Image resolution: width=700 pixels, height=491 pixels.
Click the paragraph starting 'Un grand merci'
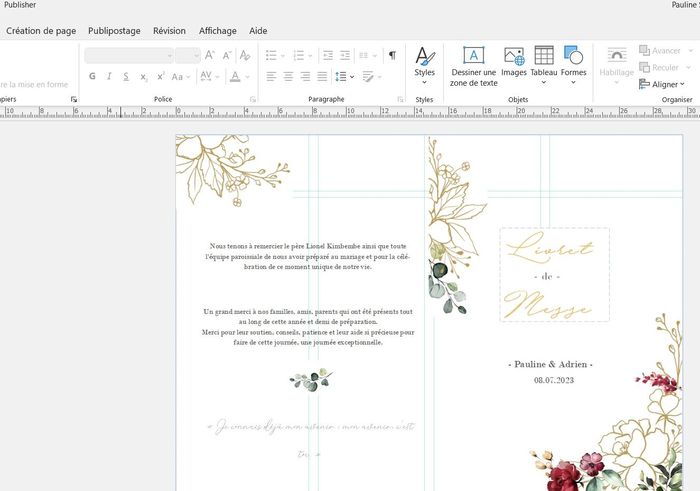click(x=308, y=327)
